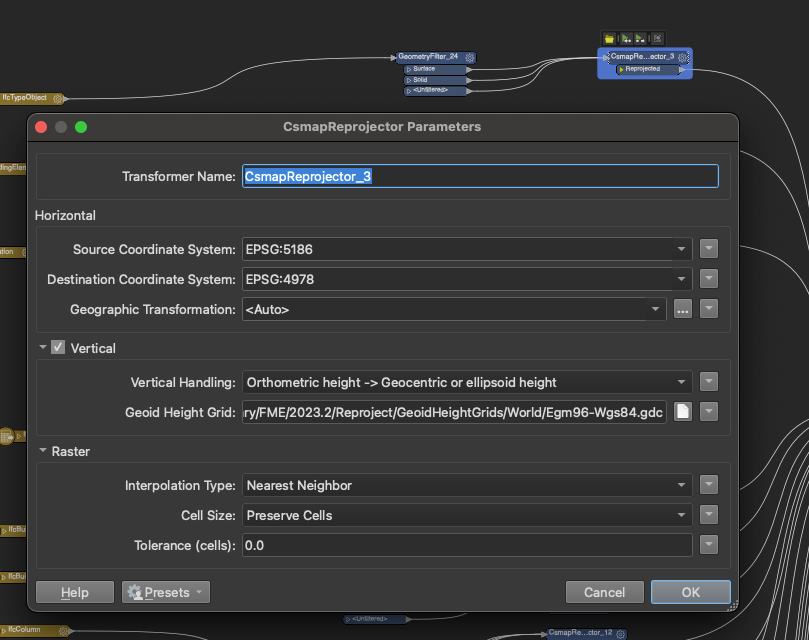
Task: Open the CsmapReprojector_3 gear settings
Action: tap(683, 57)
